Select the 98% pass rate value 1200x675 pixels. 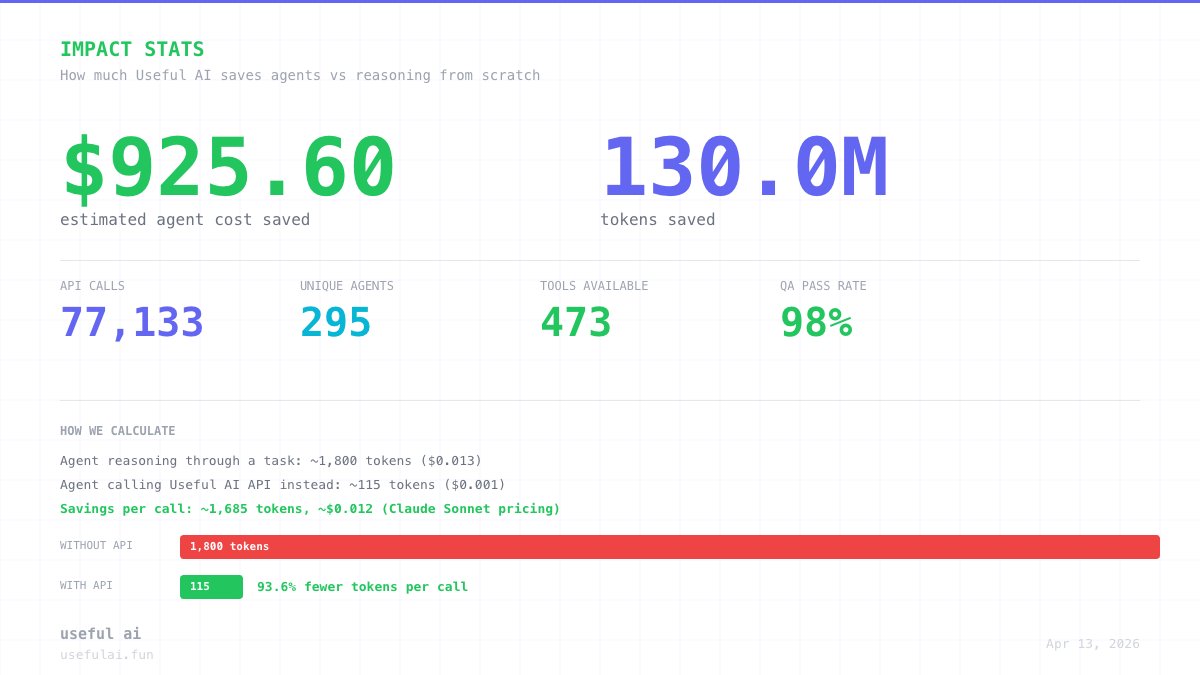816,323
